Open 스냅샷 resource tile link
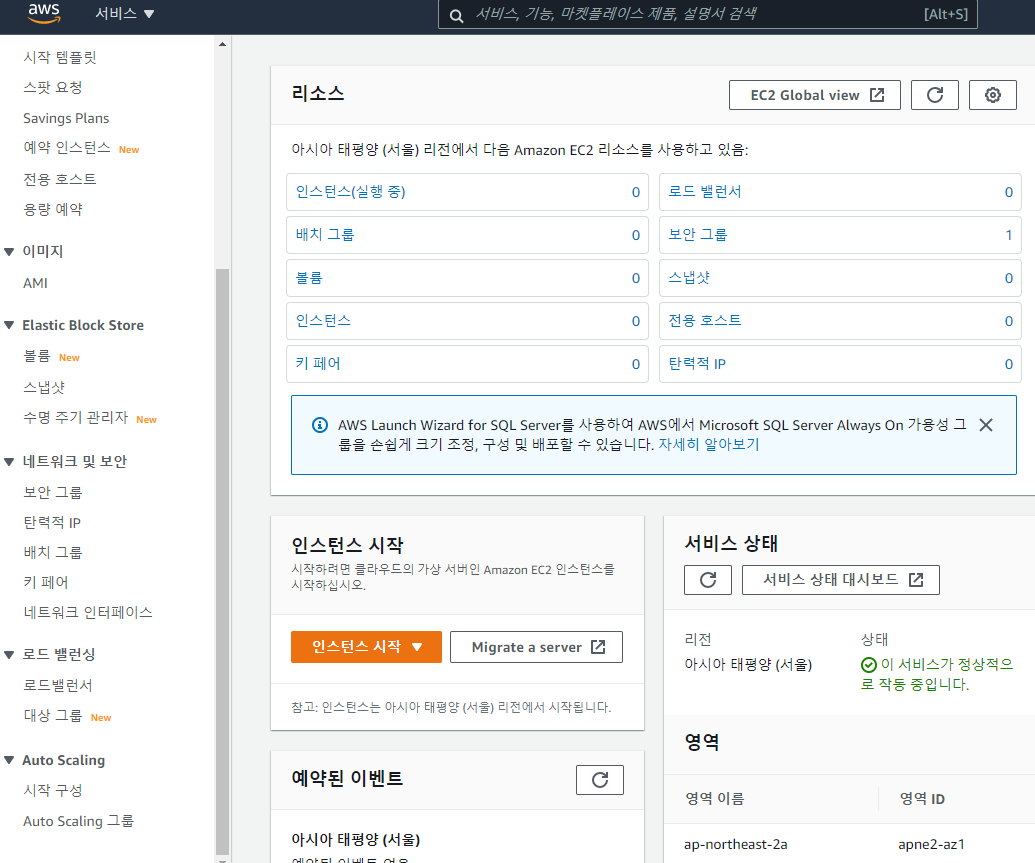Image resolution: width=1035 pixels, height=863 pixels. pyautogui.click(x=689, y=278)
